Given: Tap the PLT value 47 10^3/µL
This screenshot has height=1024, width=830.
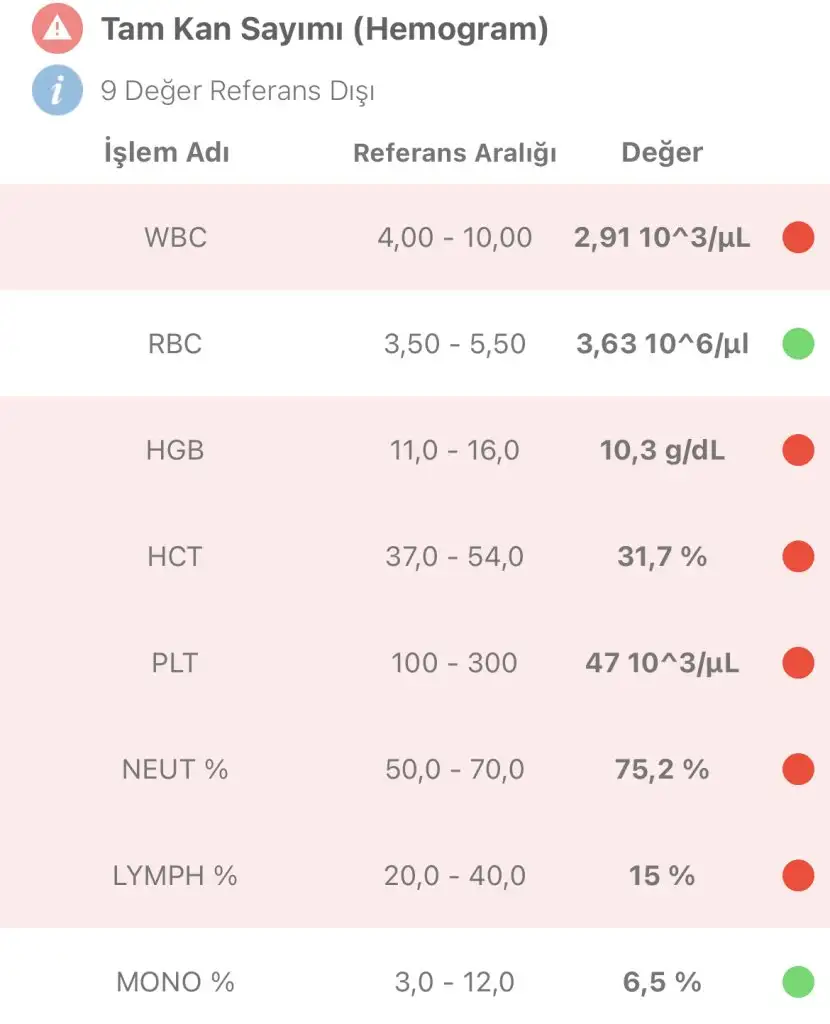Looking at the screenshot, I should (x=662, y=663).
